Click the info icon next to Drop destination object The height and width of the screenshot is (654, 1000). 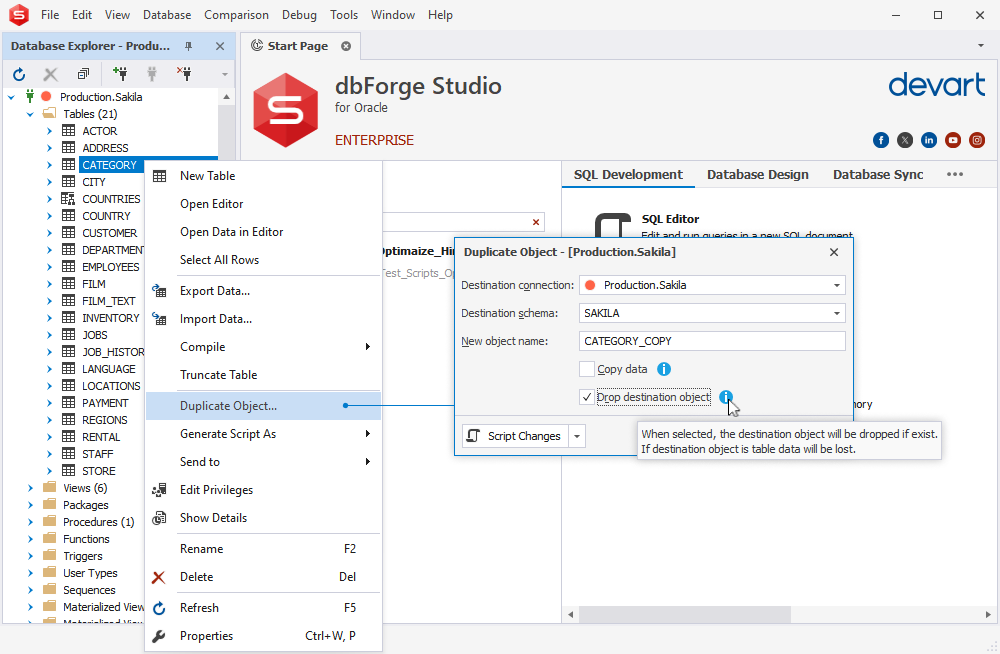tap(726, 397)
